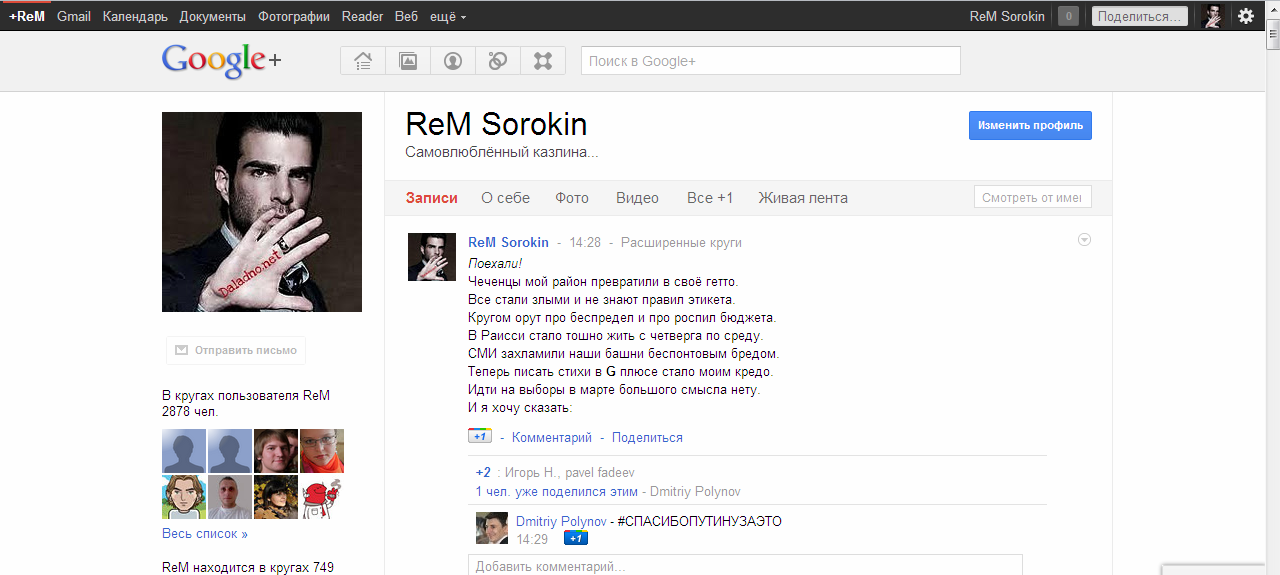Open the Circles icon
Image resolution: width=1280 pixels, height=575 pixels.
(x=498, y=61)
